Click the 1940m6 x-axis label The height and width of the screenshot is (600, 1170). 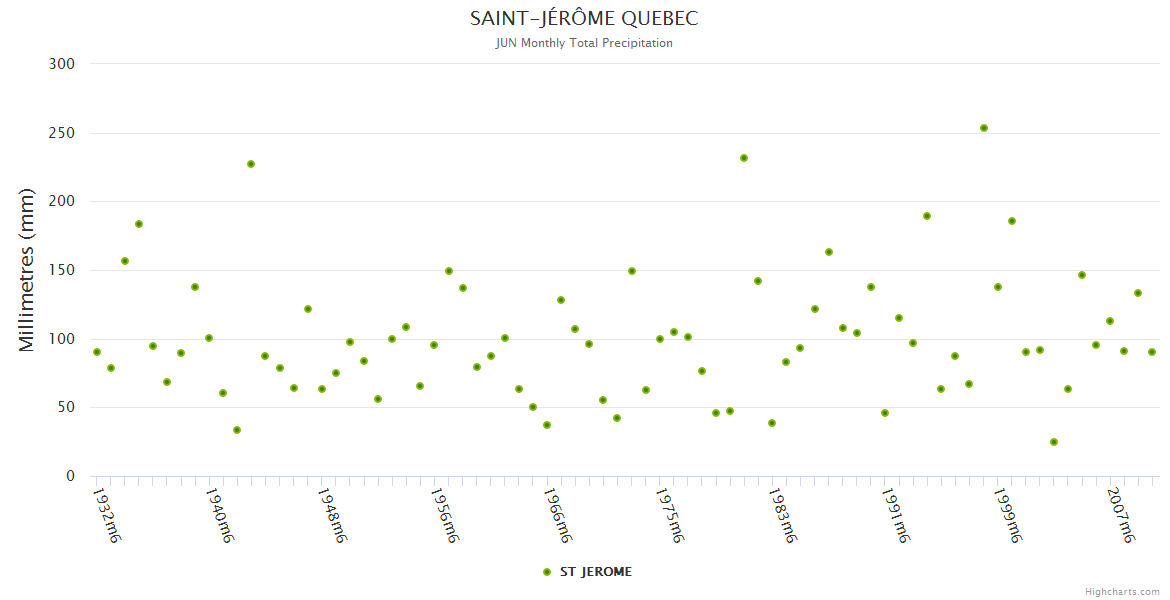click(219, 515)
